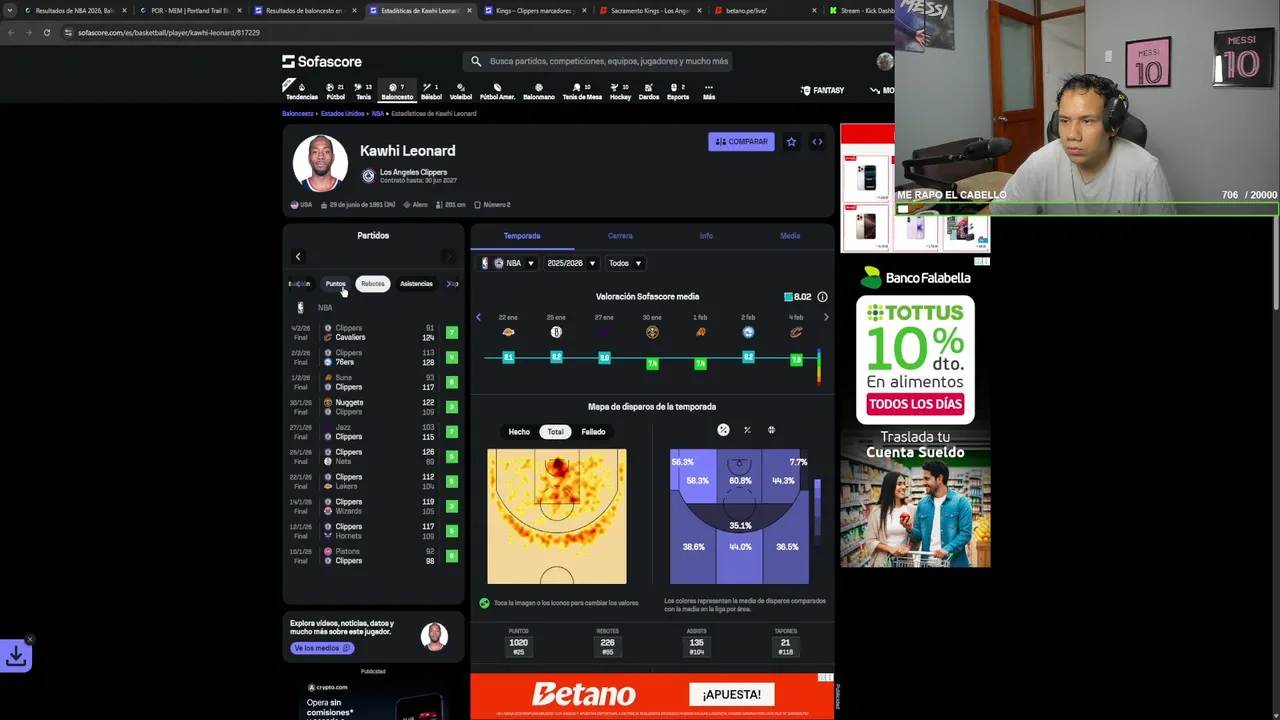
Task: Switch to the Temporada tab
Action: pyautogui.click(x=522, y=236)
